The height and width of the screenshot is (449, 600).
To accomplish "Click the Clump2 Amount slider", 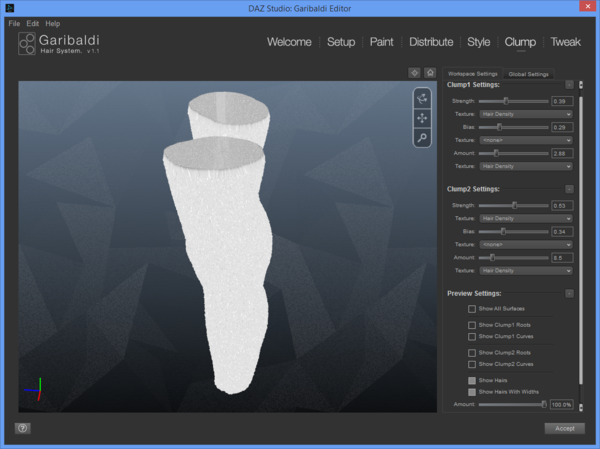I will tap(514, 258).
